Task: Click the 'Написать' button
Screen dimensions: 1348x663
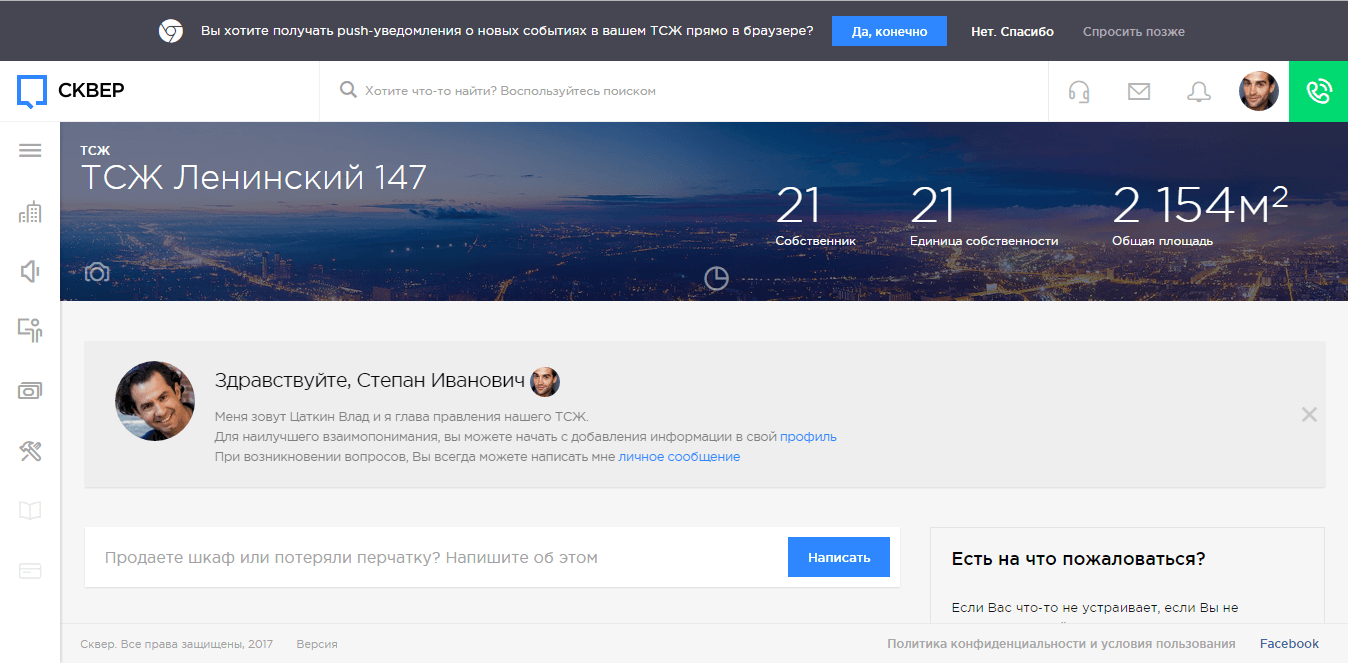Action: (x=838, y=557)
